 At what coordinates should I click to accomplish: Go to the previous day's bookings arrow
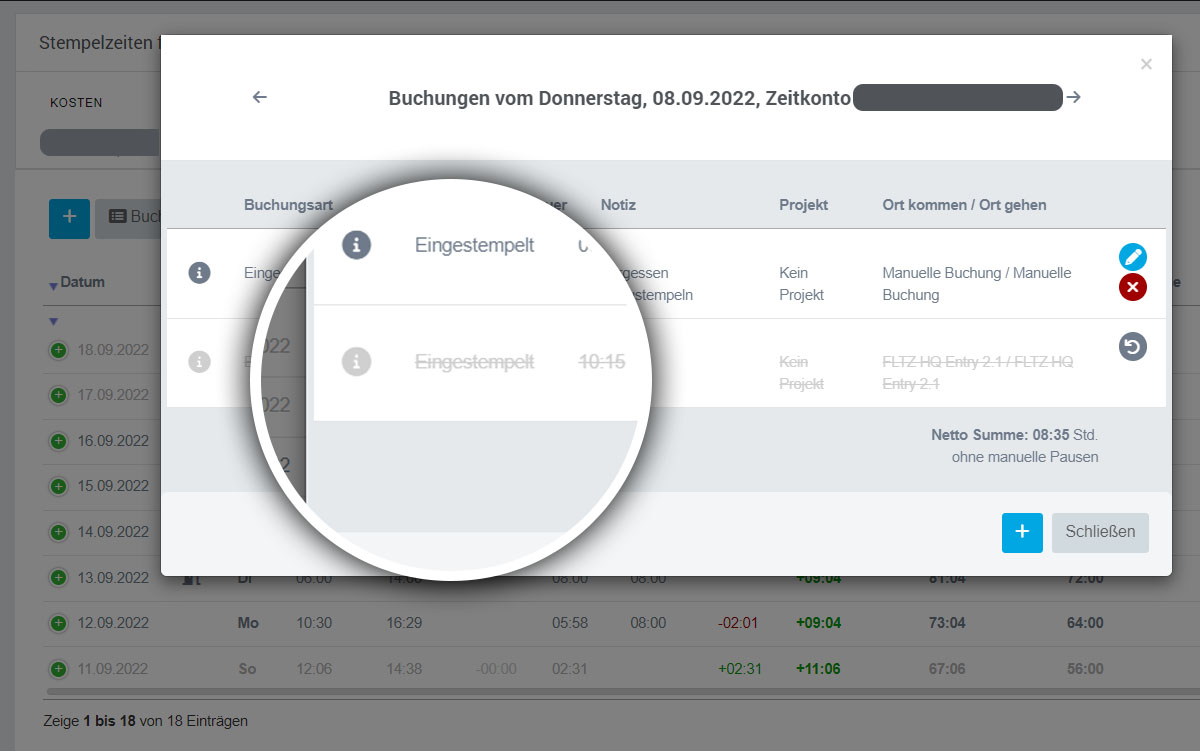click(260, 97)
